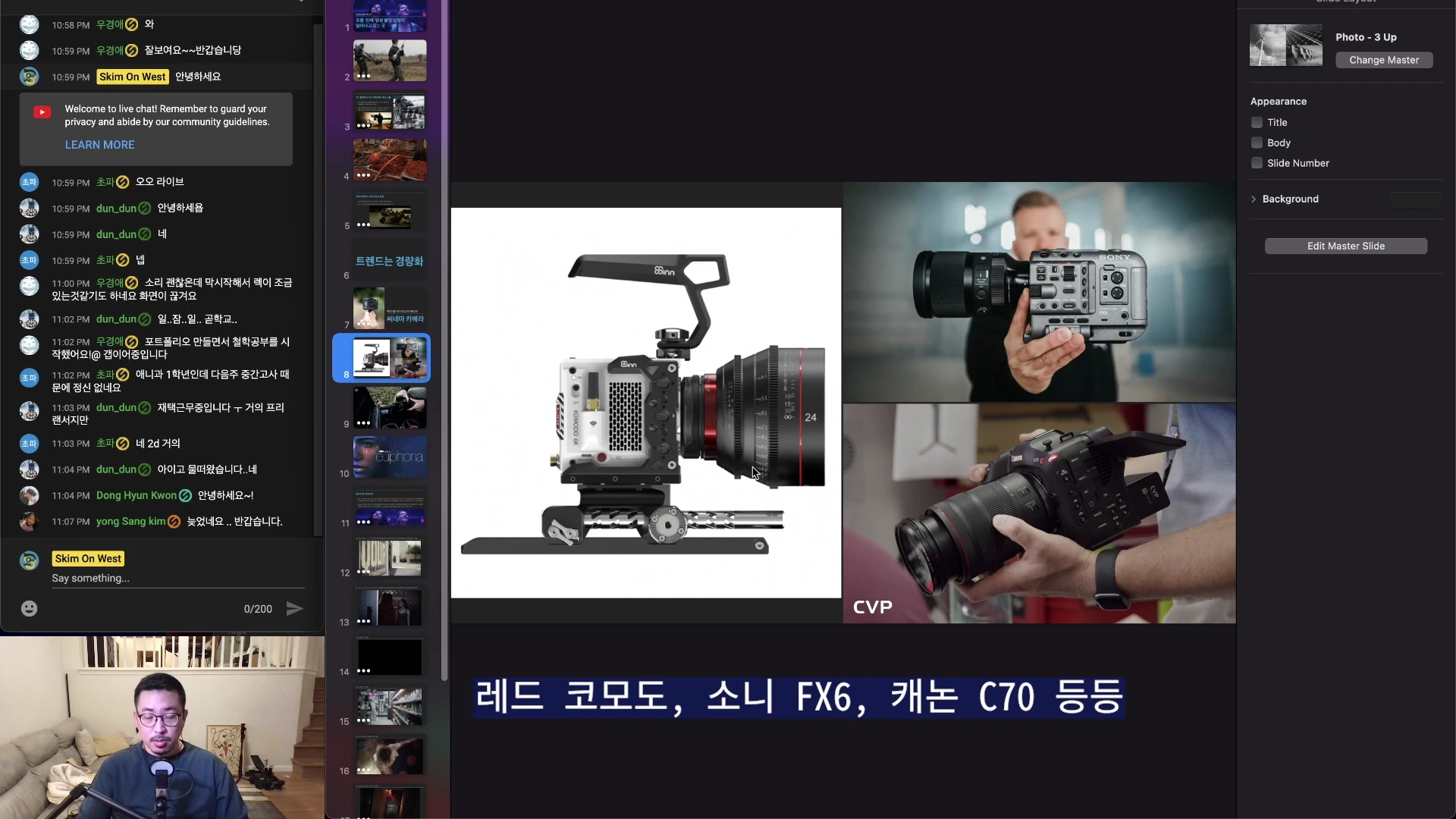Focus the Say something chat input
The width and height of the screenshot is (1456, 819).
[178, 578]
